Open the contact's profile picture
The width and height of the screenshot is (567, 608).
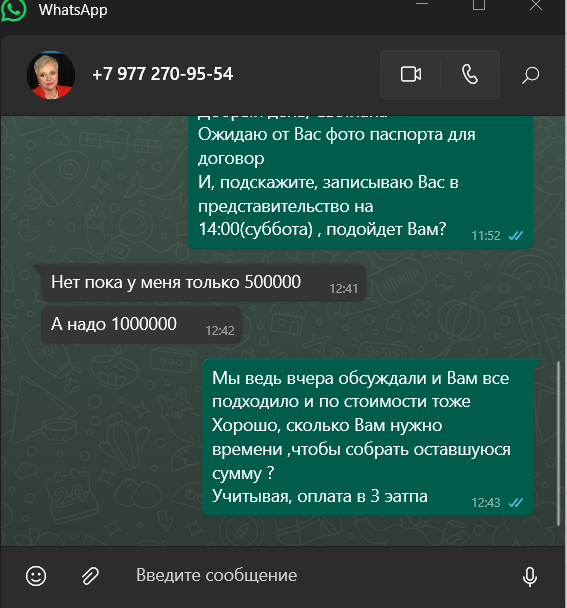coord(51,75)
